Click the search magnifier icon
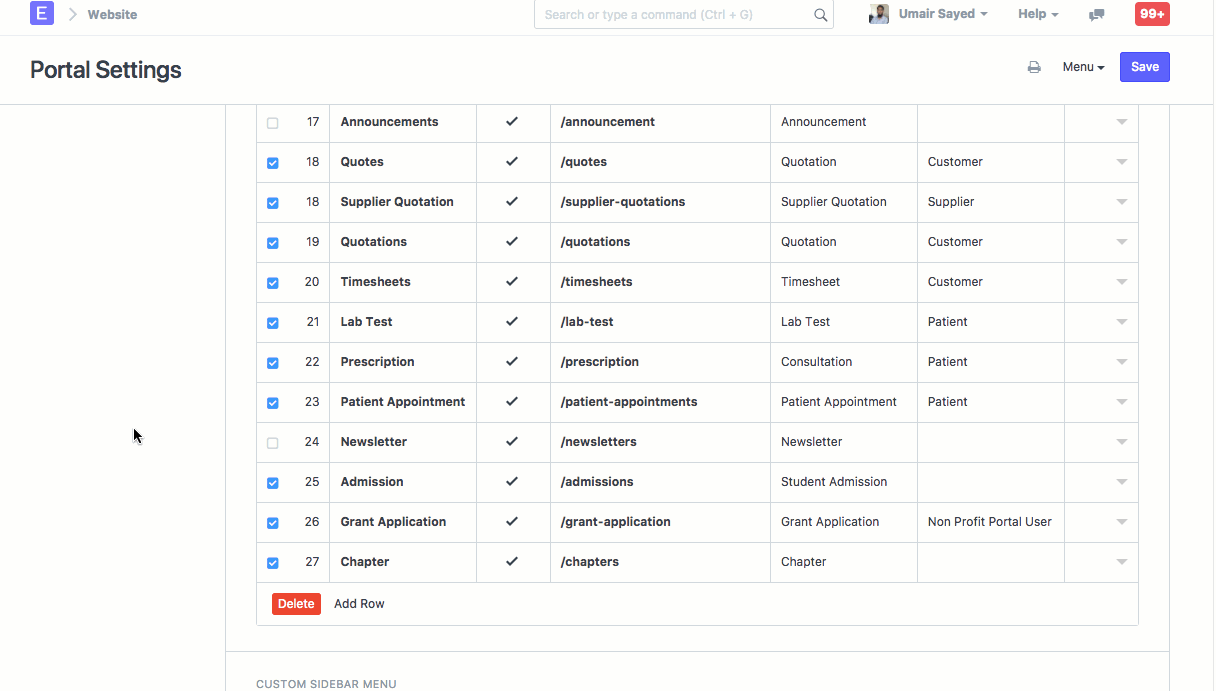The width and height of the screenshot is (1216, 691). tap(820, 15)
